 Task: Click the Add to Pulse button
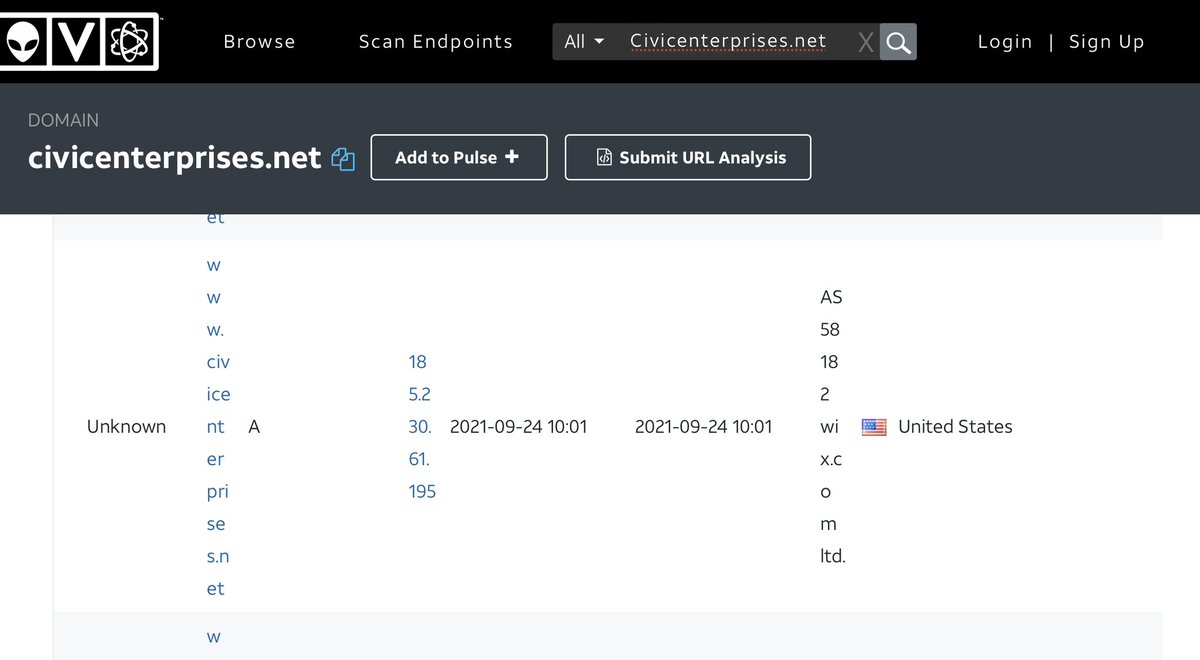click(458, 157)
